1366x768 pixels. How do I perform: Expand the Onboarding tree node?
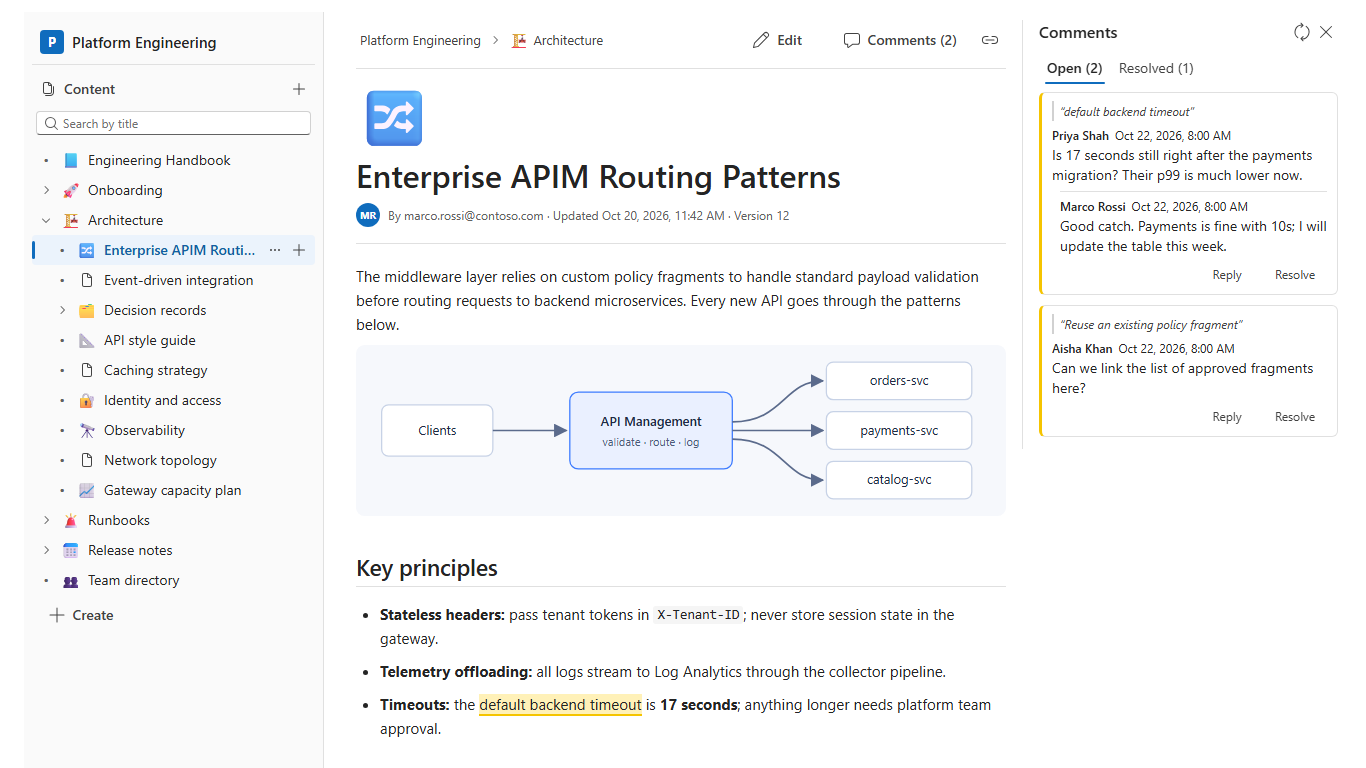(46, 190)
